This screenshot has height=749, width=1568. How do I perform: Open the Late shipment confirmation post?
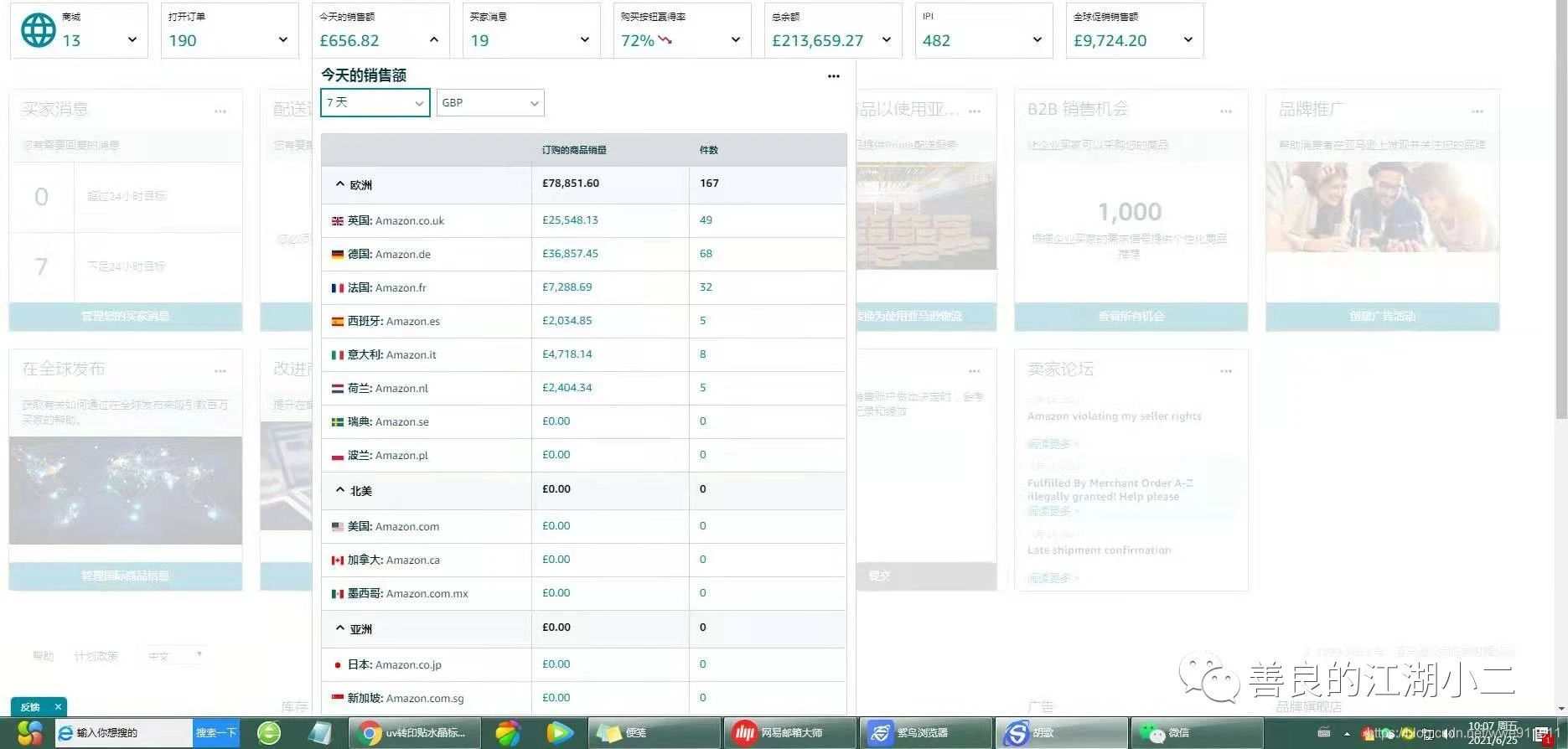click(x=1099, y=550)
